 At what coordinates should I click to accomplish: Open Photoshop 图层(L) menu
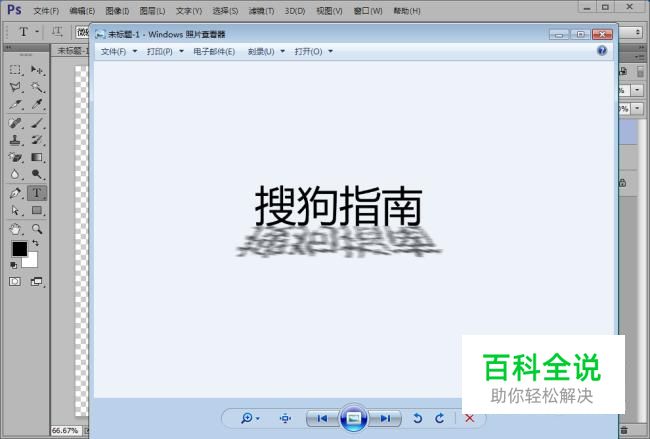pos(152,11)
